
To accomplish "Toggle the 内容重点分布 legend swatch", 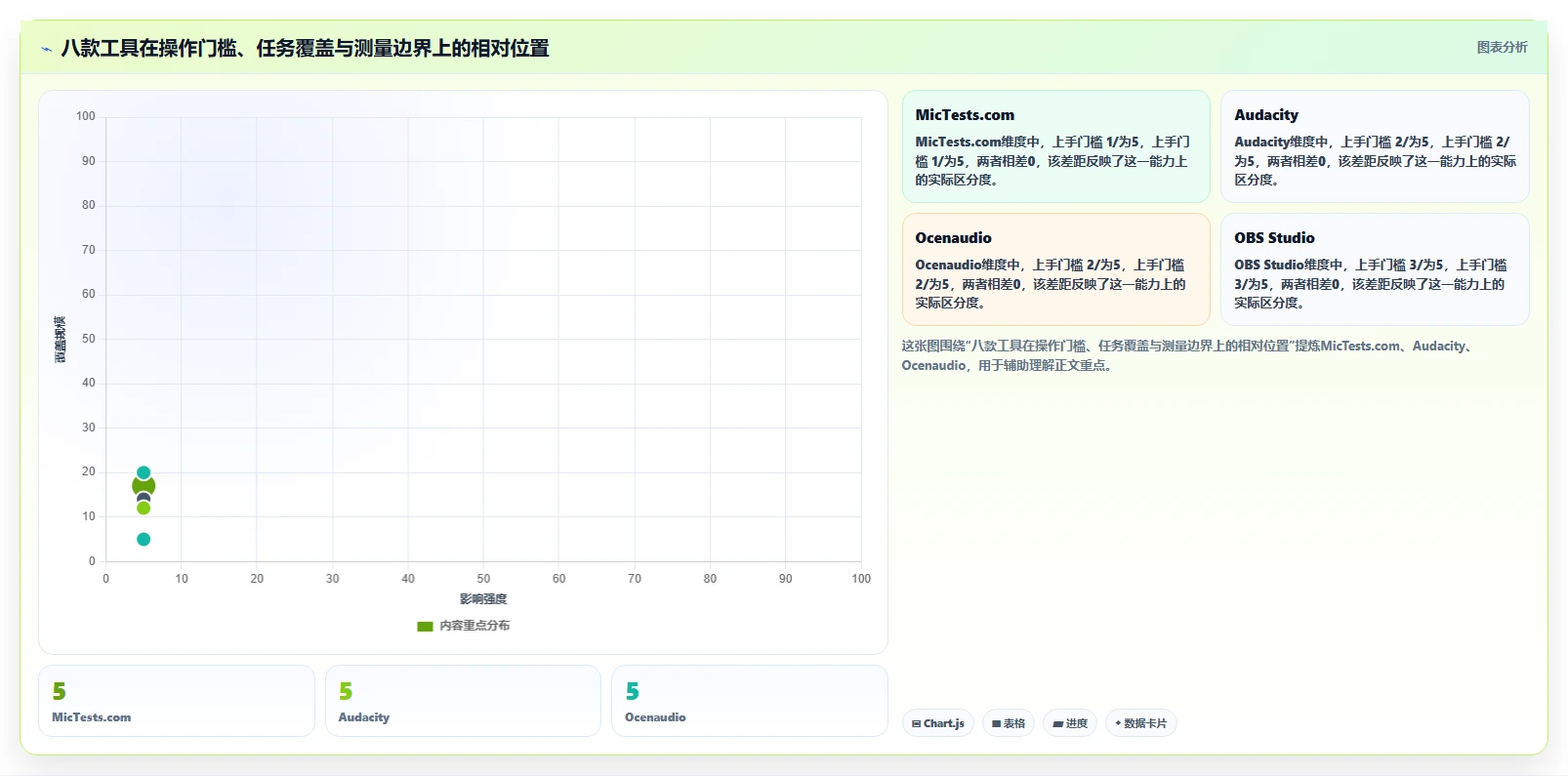I will (x=425, y=627).
